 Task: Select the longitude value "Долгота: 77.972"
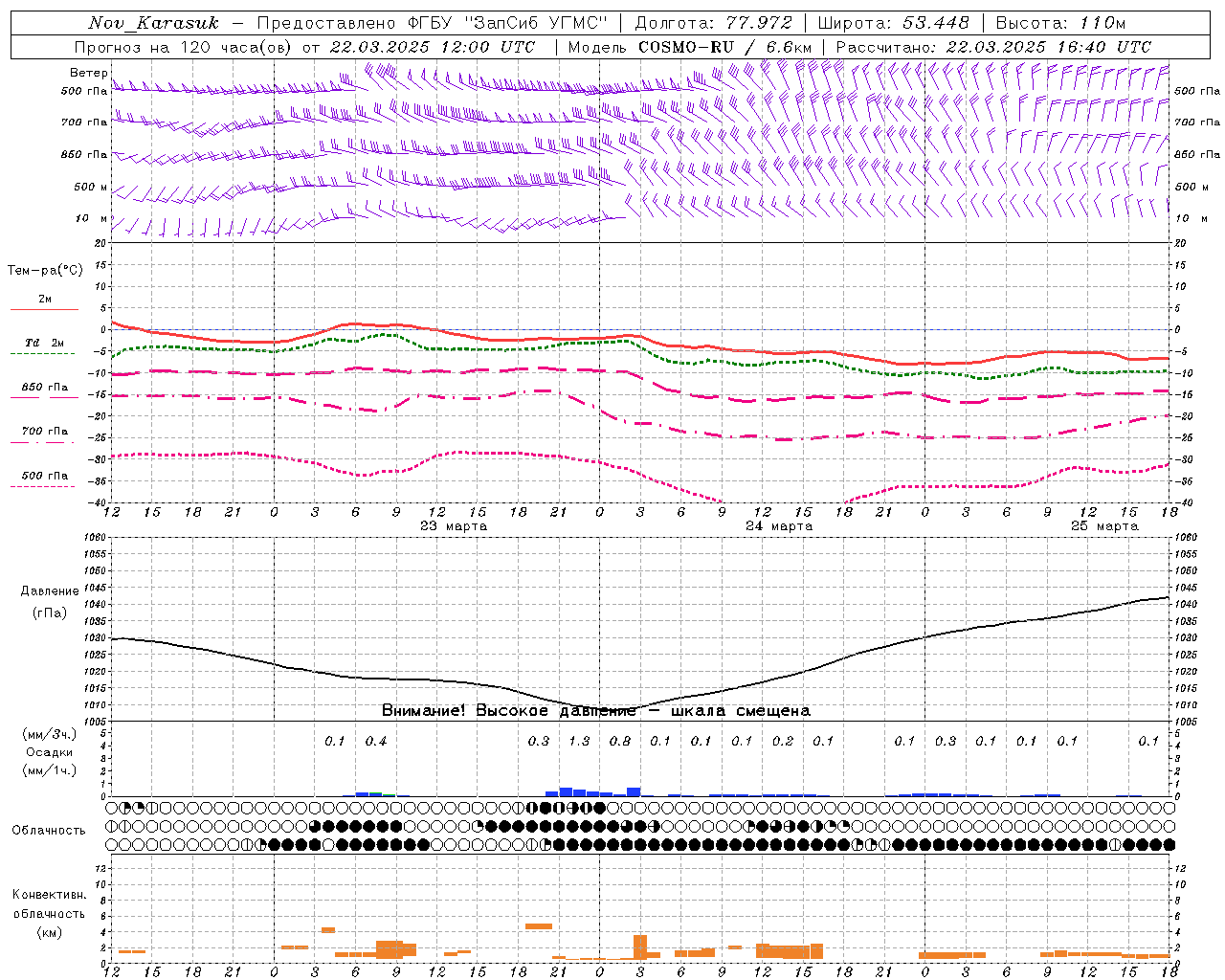click(x=714, y=23)
